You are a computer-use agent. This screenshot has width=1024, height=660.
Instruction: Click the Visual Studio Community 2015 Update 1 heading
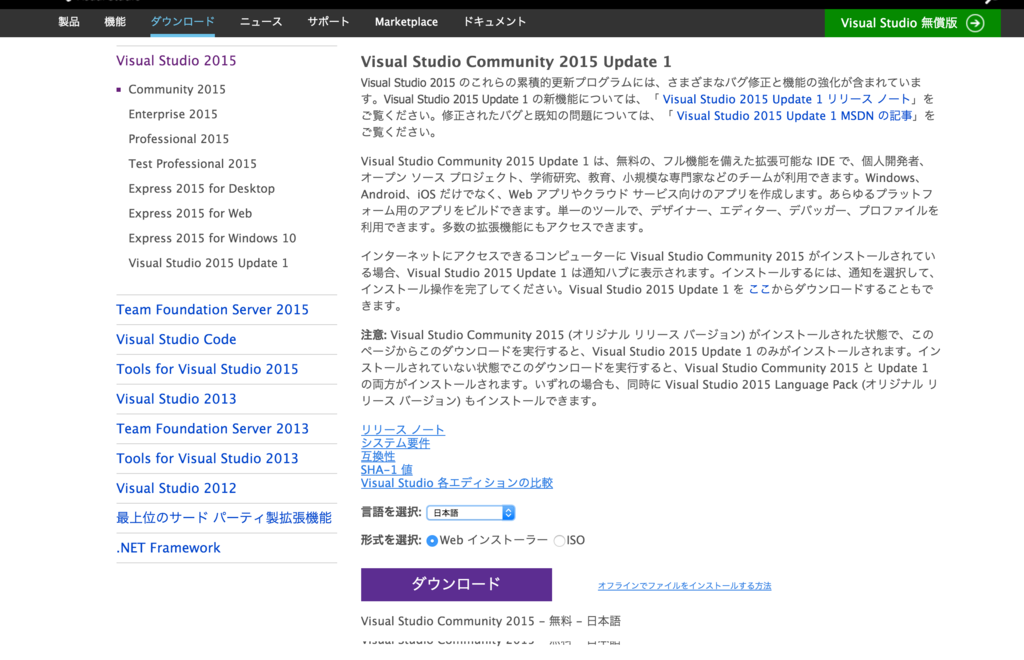(516, 61)
